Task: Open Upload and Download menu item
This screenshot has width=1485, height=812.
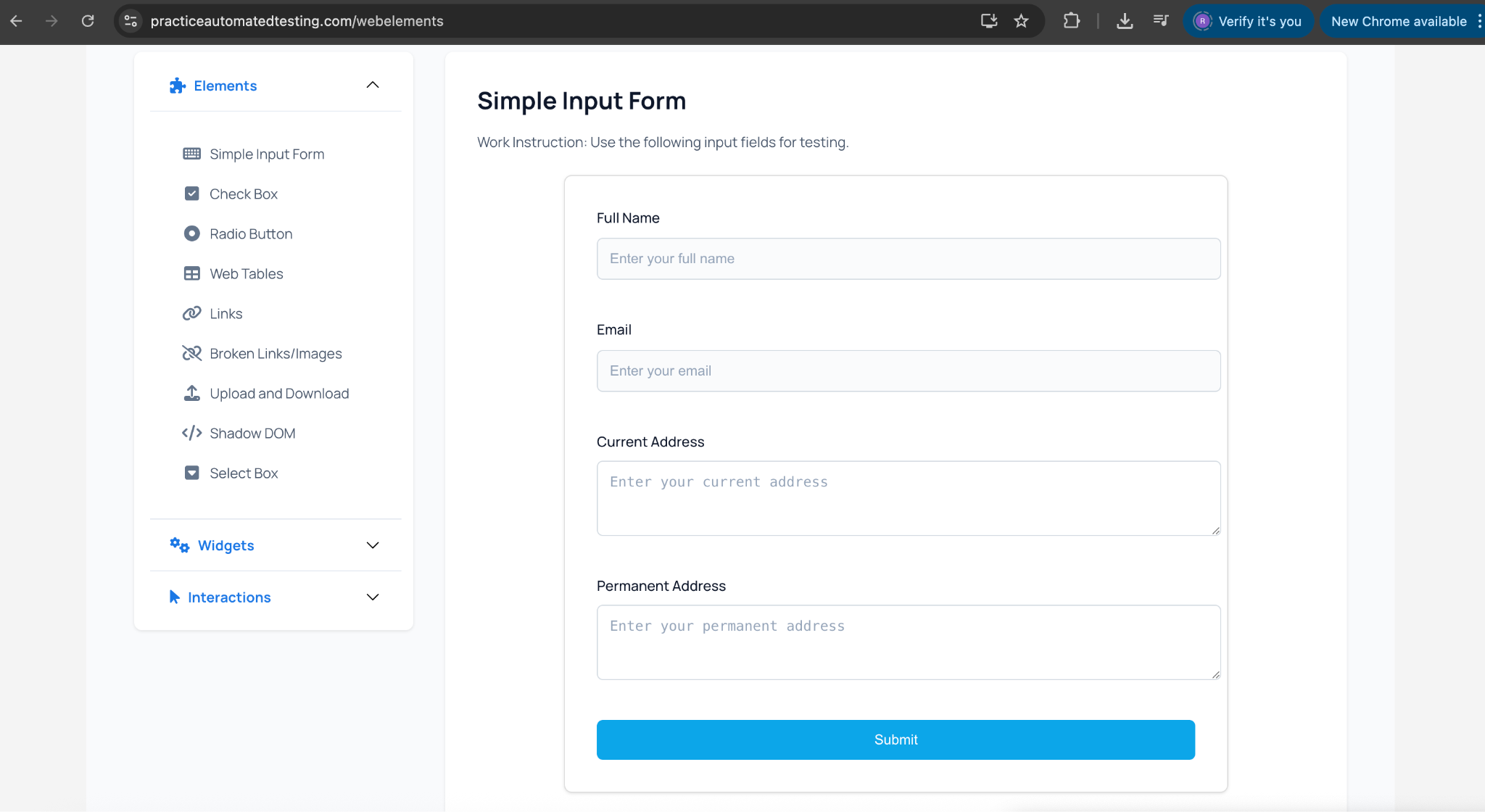Action: click(279, 393)
